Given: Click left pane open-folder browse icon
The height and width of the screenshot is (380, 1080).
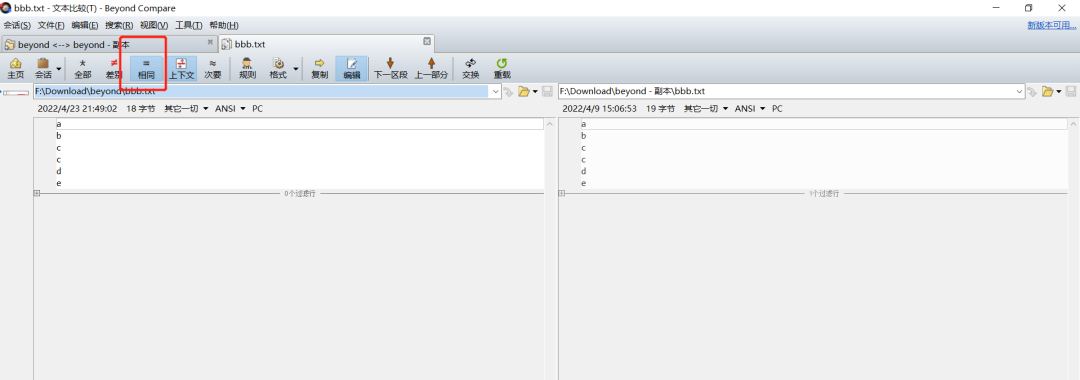Looking at the screenshot, I should tap(523, 91).
